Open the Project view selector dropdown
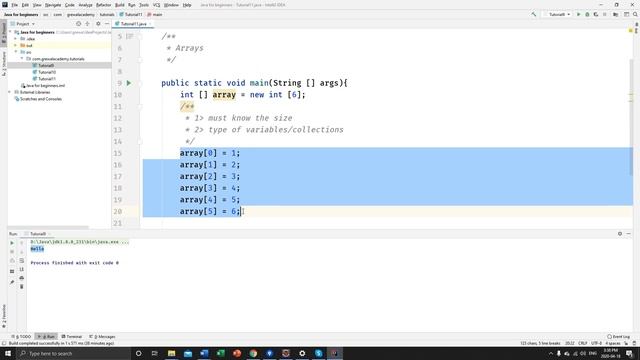This screenshot has height=360, width=640. tap(24, 24)
